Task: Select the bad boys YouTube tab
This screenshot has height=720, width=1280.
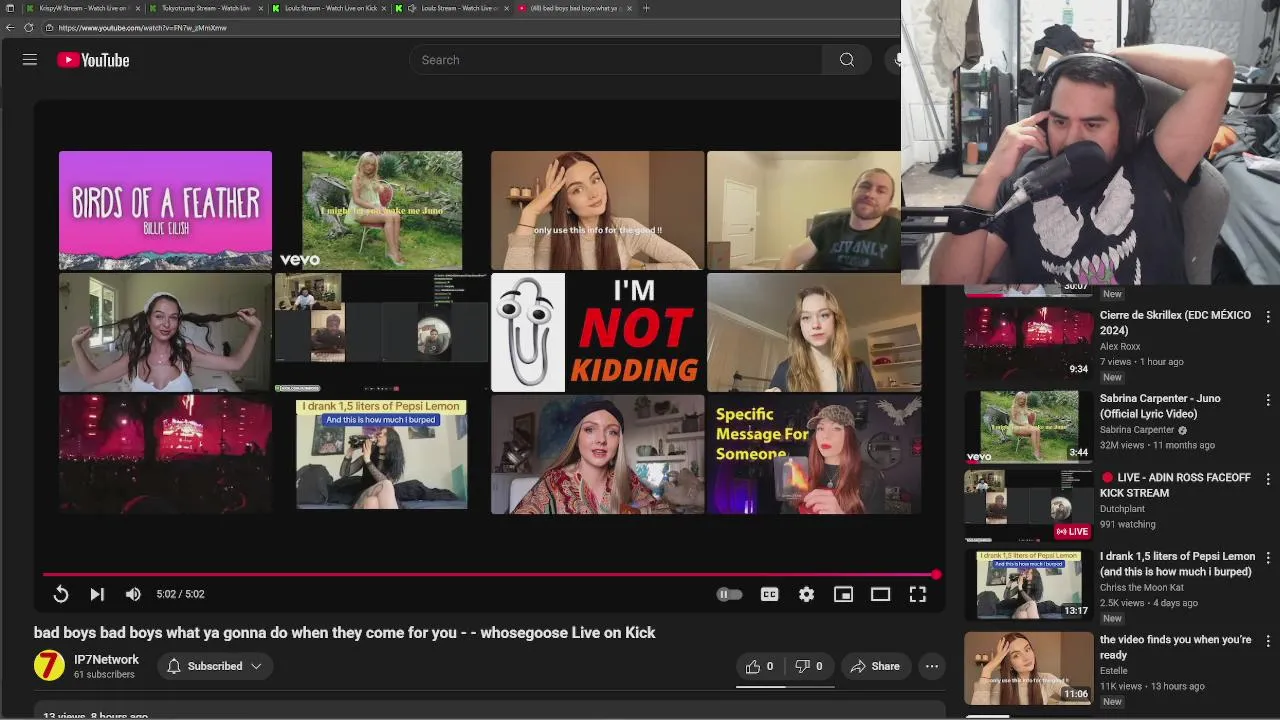Action: pyautogui.click(x=575, y=8)
